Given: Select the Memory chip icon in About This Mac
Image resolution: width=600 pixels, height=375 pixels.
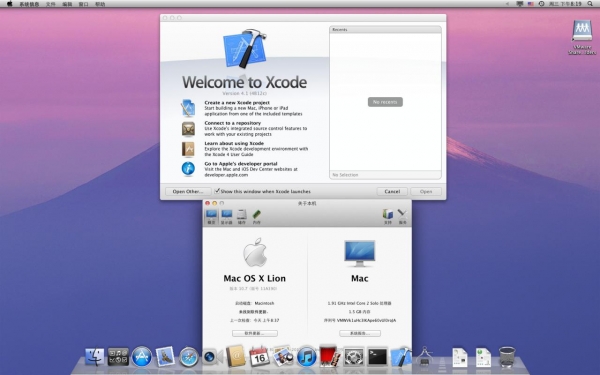Looking at the screenshot, I should [257, 217].
